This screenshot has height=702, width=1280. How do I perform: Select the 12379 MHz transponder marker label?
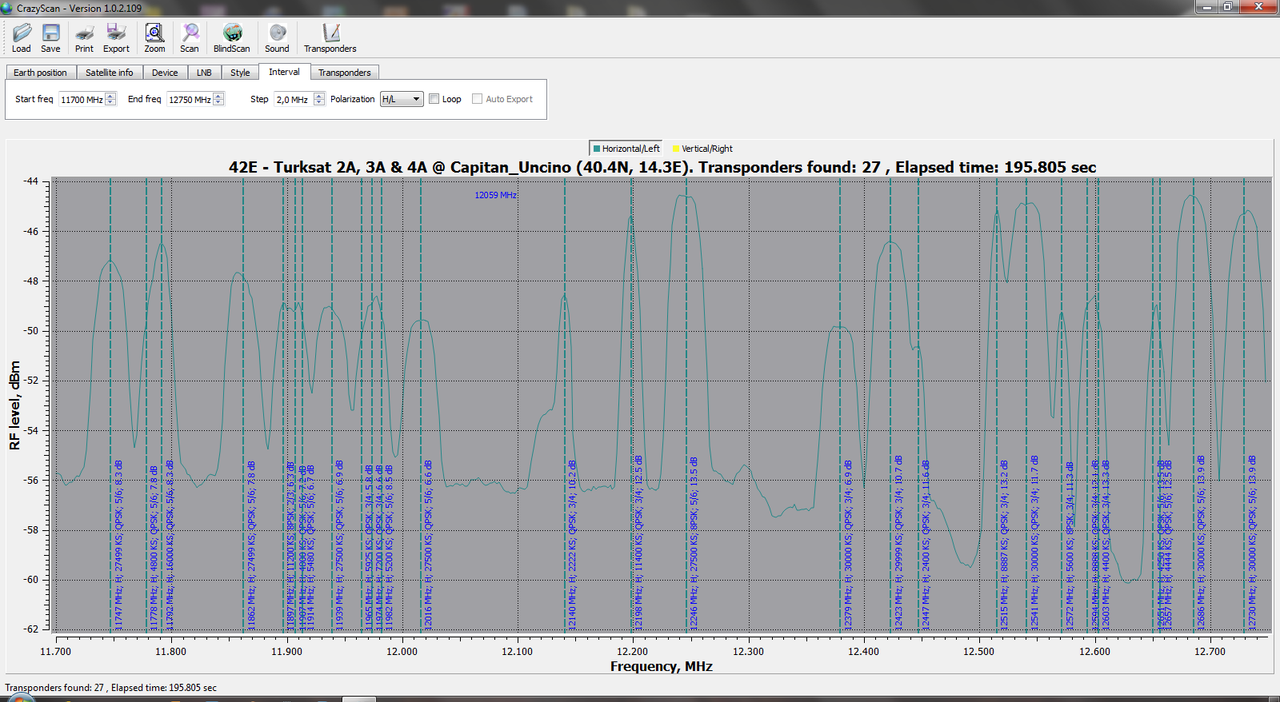coord(848,544)
